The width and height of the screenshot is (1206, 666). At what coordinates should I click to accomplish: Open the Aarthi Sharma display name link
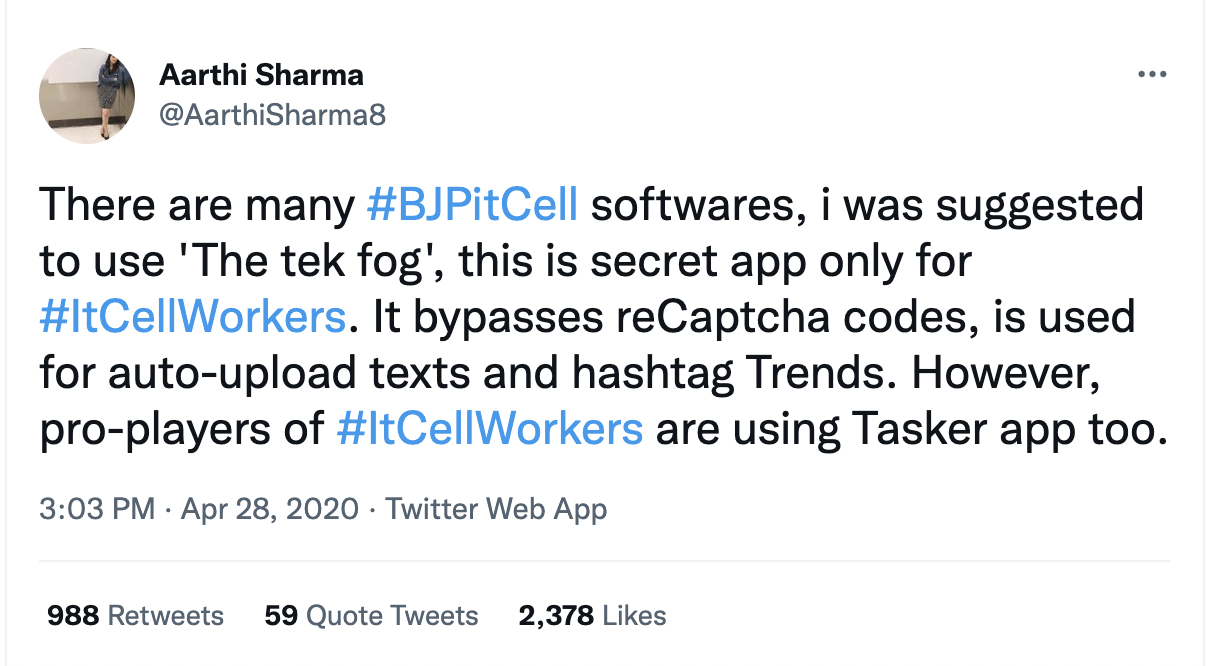261,74
